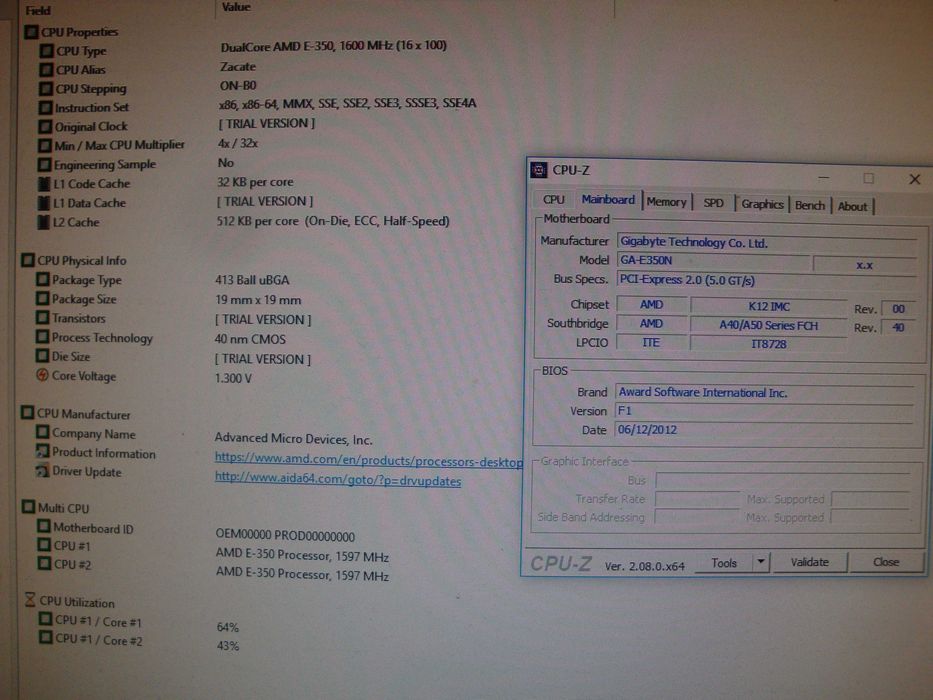Select the L2 Cache value 512 KB per core

click(x=333, y=221)
